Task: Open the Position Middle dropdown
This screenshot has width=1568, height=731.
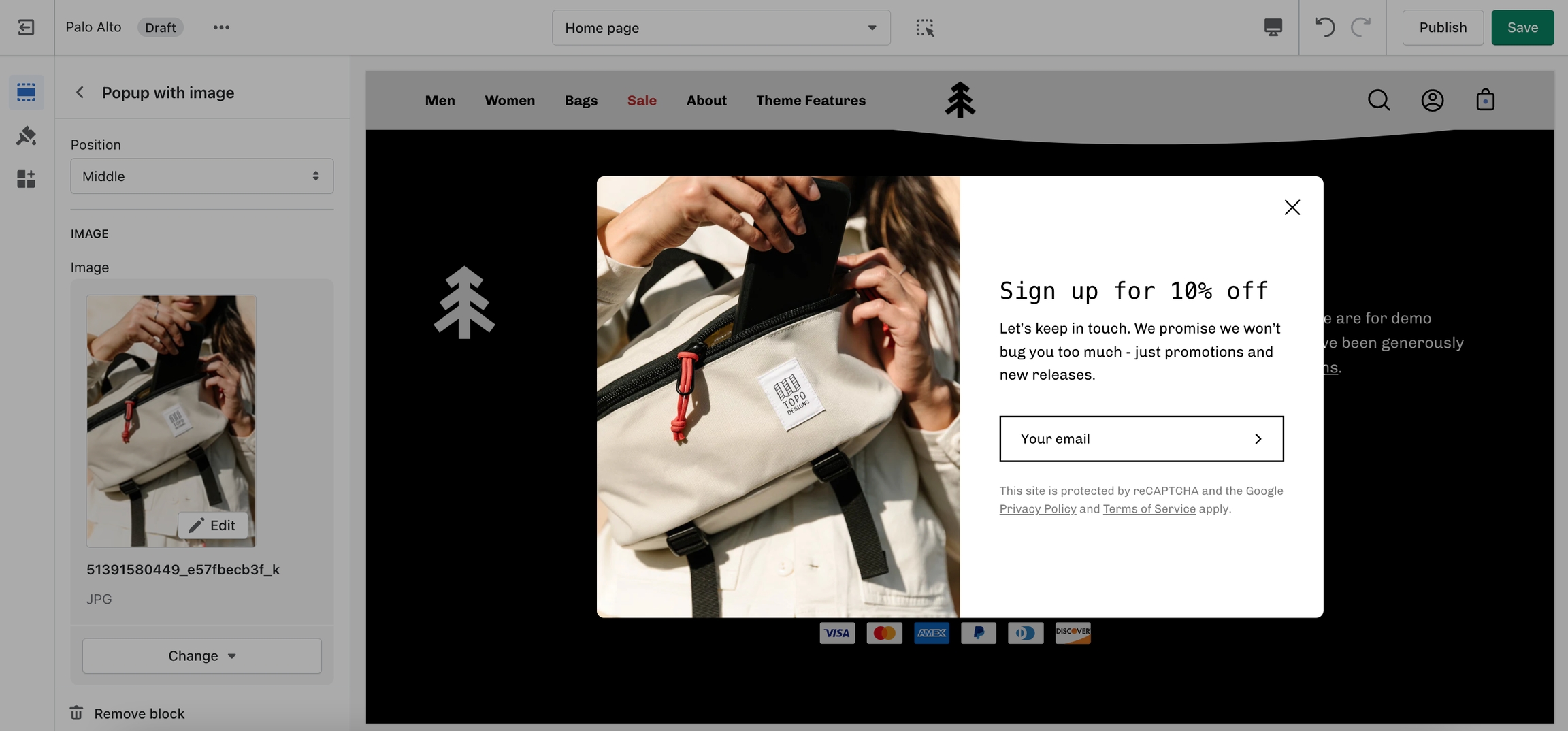Action: coord(201,176)
